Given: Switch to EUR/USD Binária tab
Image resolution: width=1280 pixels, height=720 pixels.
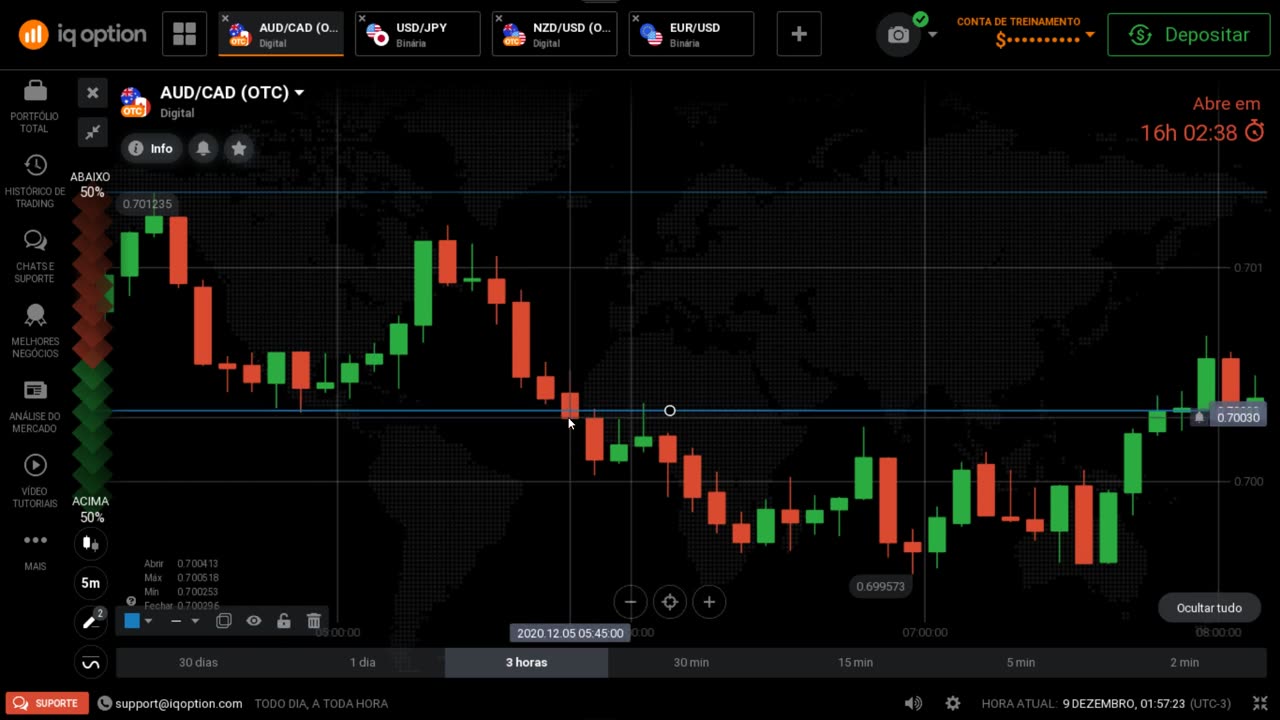Looking at the screenshot, I should pyautogui.click(x=691, y=34).
